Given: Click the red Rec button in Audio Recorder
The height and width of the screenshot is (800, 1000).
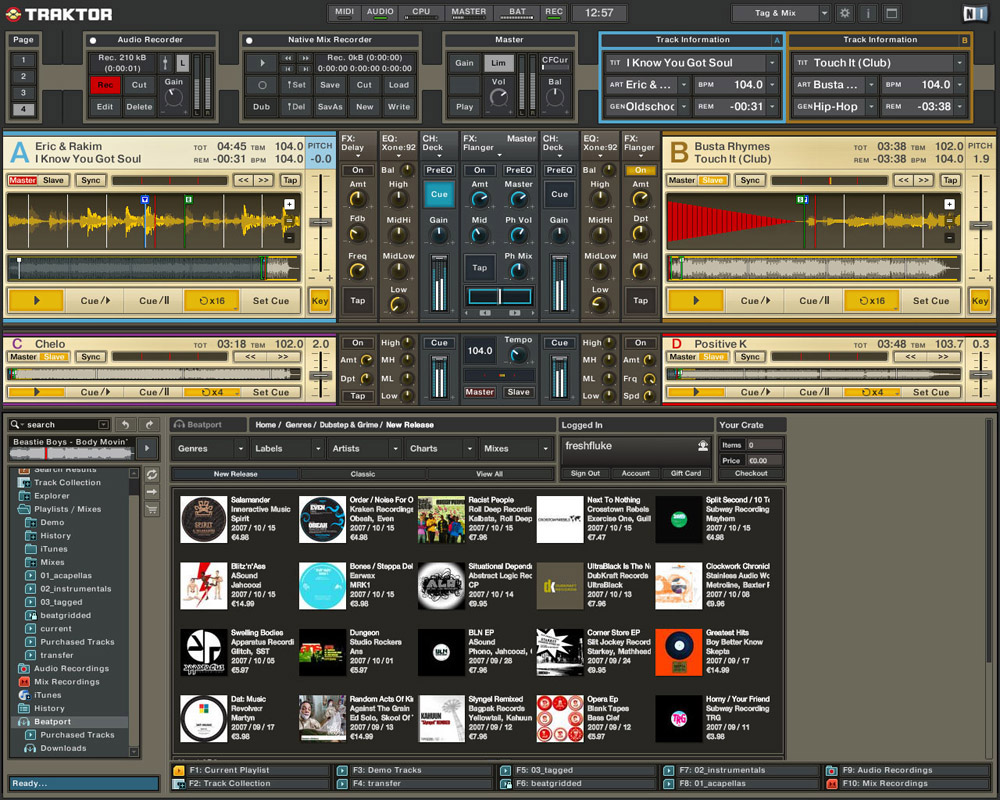Looking at the screenshot, I should click(104, 86).
